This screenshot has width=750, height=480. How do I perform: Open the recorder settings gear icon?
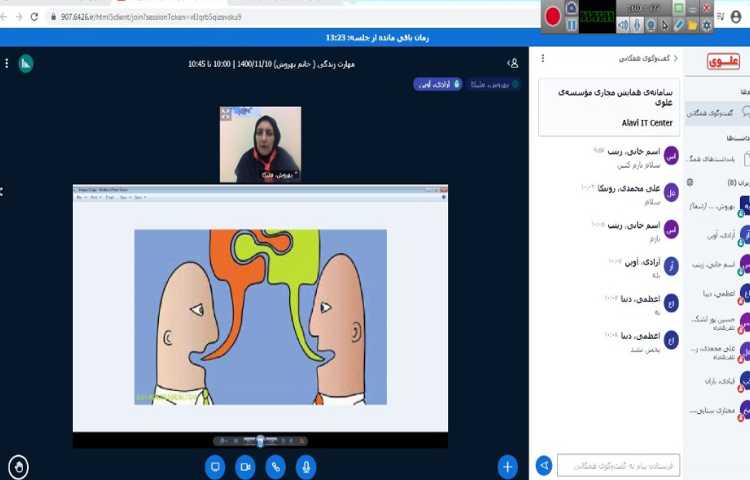[707, 25]
